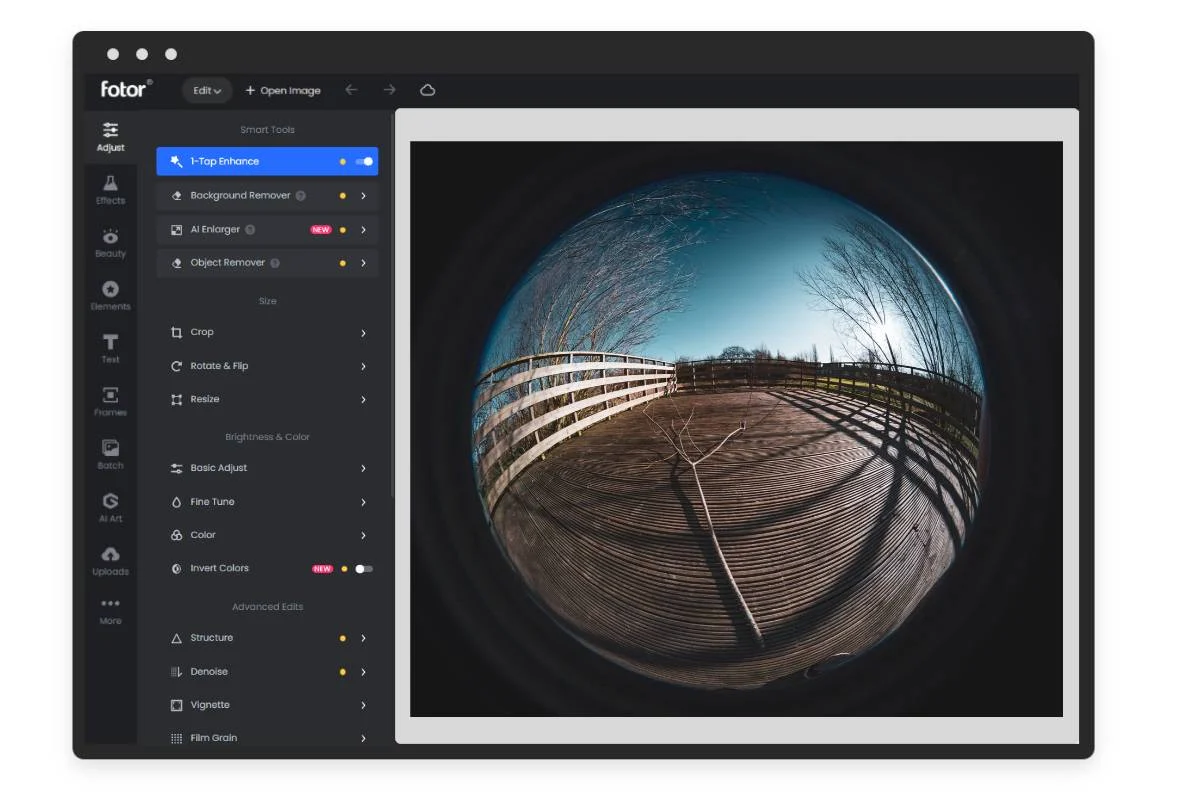Click the AI Enlarger NEW badge
1200x800 pixels.
(321, 229)
